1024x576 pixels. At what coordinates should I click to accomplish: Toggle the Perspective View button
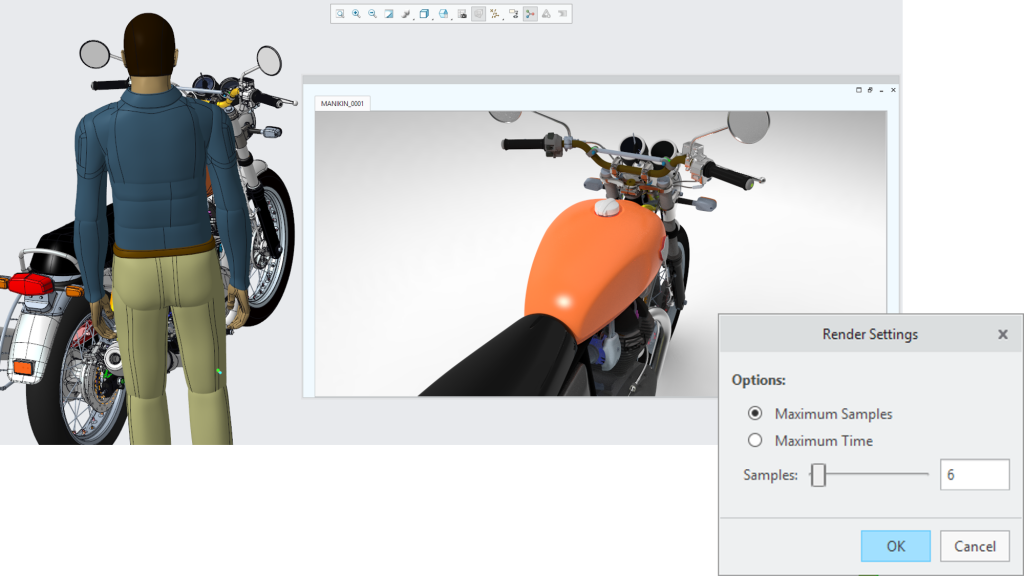coord(478,14)
